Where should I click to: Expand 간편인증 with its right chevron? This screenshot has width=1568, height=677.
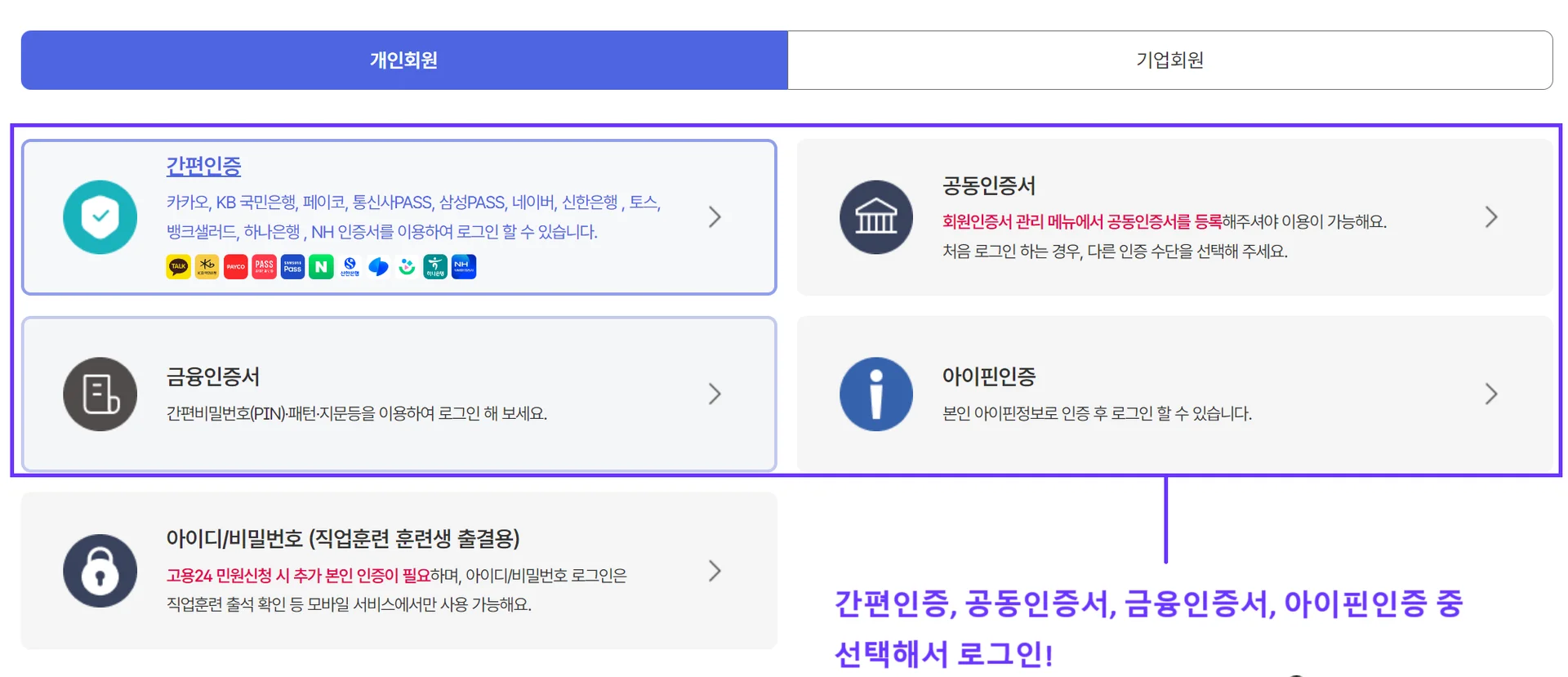[715, 217]
